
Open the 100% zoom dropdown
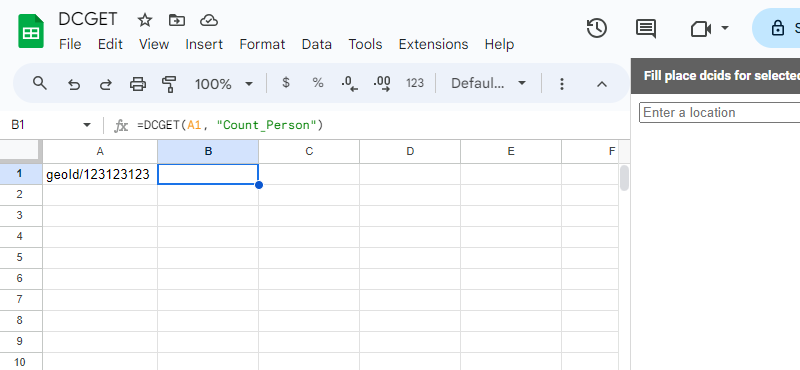click(x=223, y=84)
